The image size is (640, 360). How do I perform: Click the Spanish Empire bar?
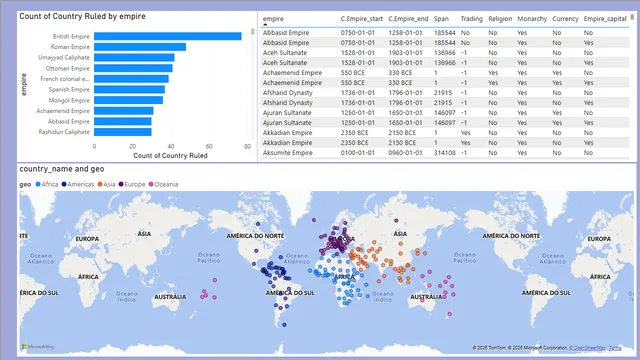point(129,89)
